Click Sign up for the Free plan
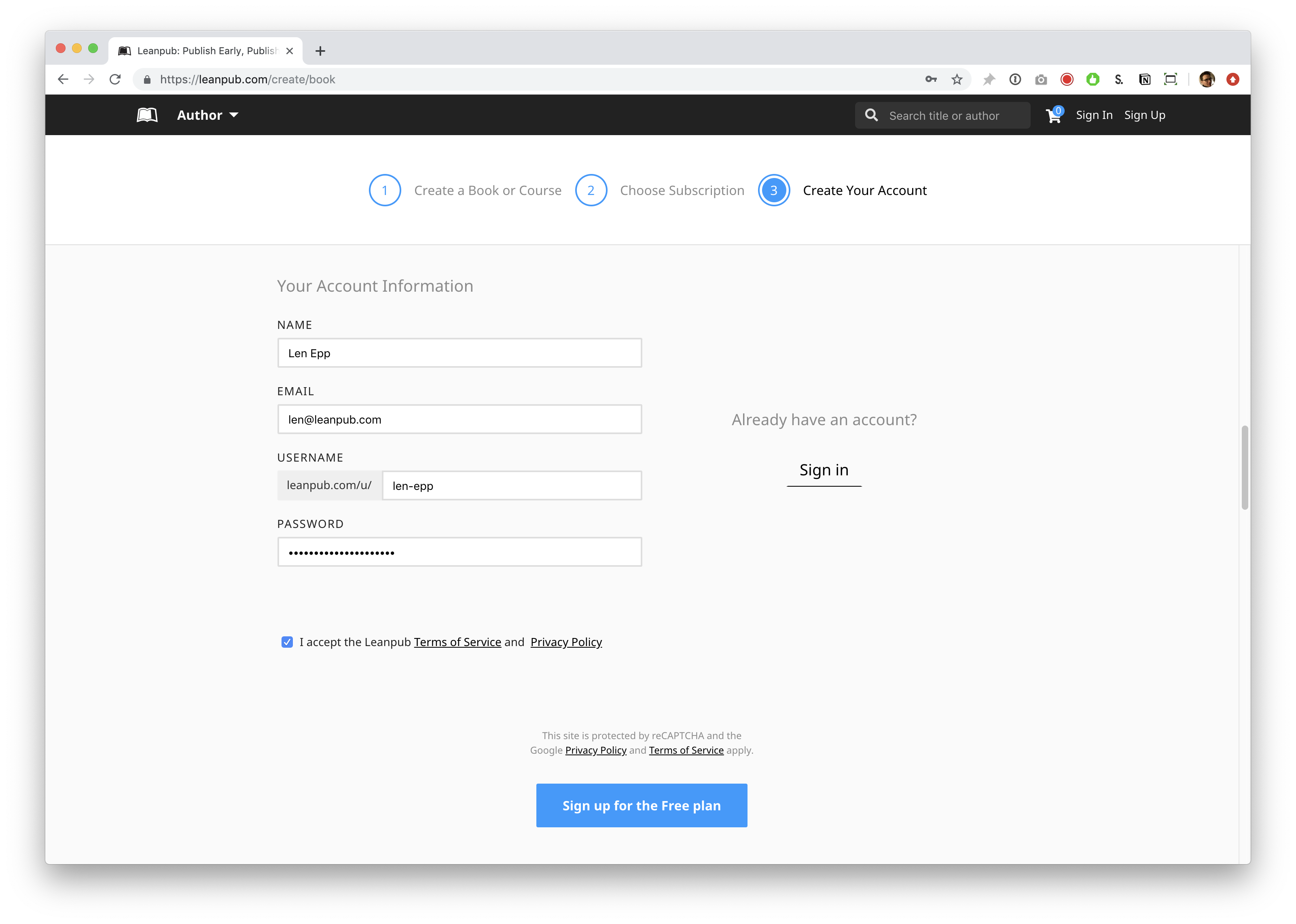Screen dimensions: 1296x924 [x=641, y=805]
